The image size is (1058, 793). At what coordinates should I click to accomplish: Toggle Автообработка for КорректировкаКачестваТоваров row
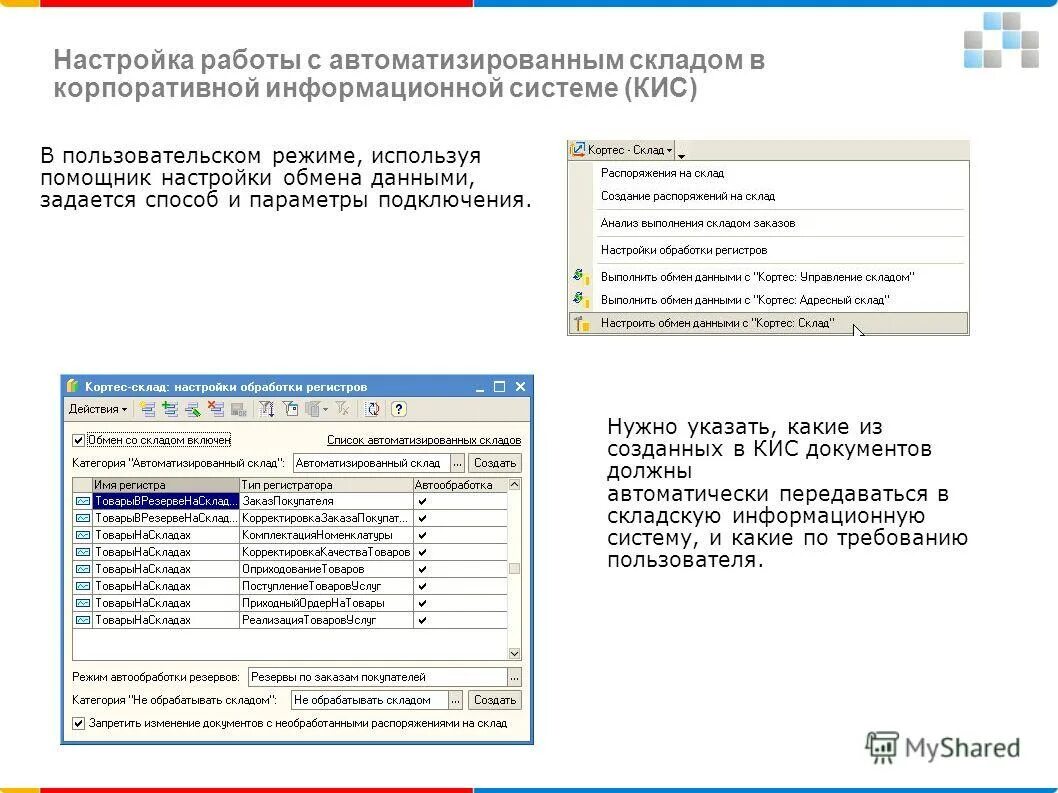422,552
